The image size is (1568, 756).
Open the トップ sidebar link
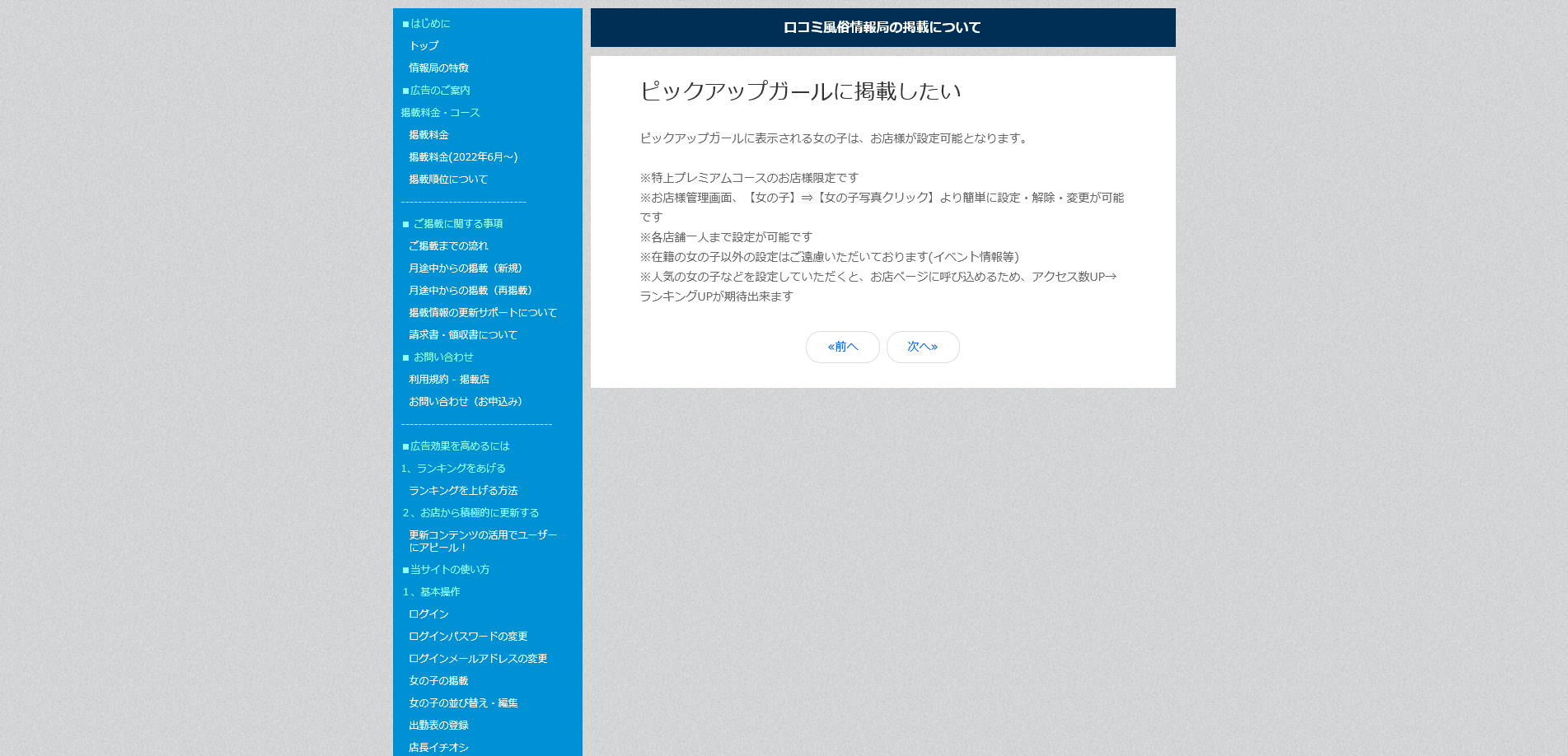424,46
